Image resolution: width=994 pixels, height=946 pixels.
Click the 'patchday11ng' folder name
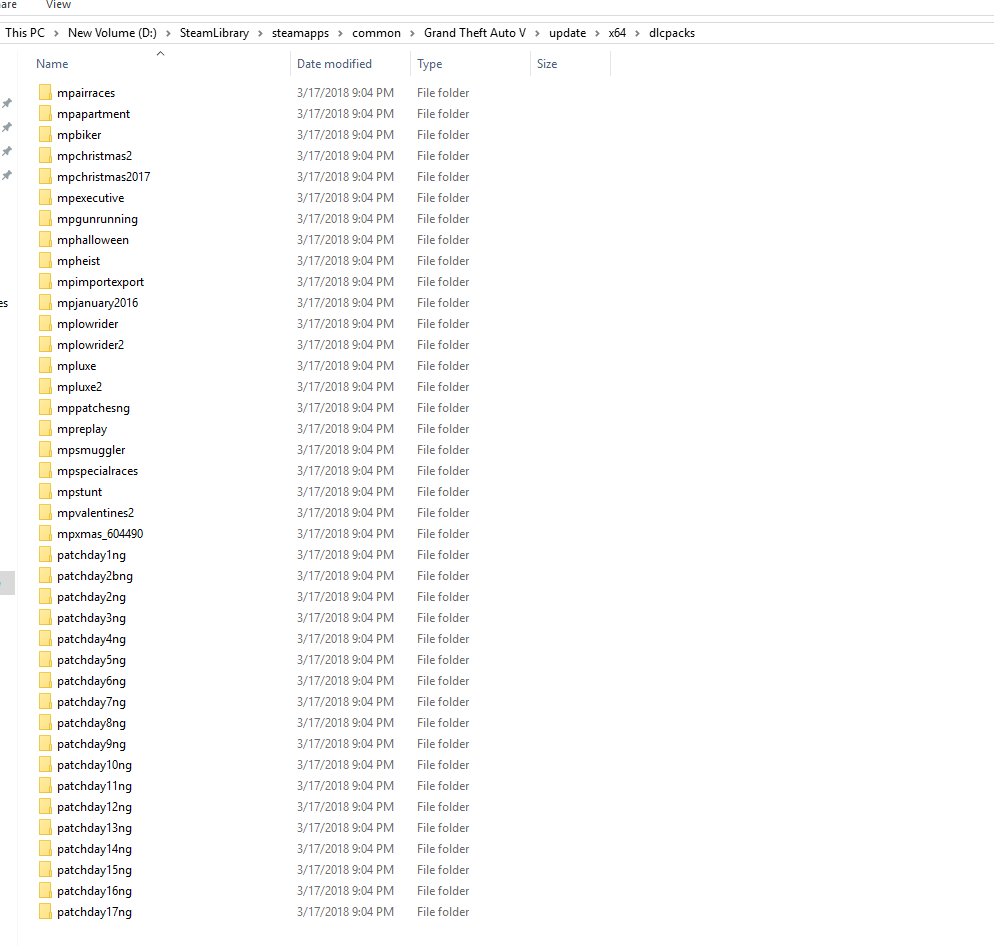click(x=94, y=786)
